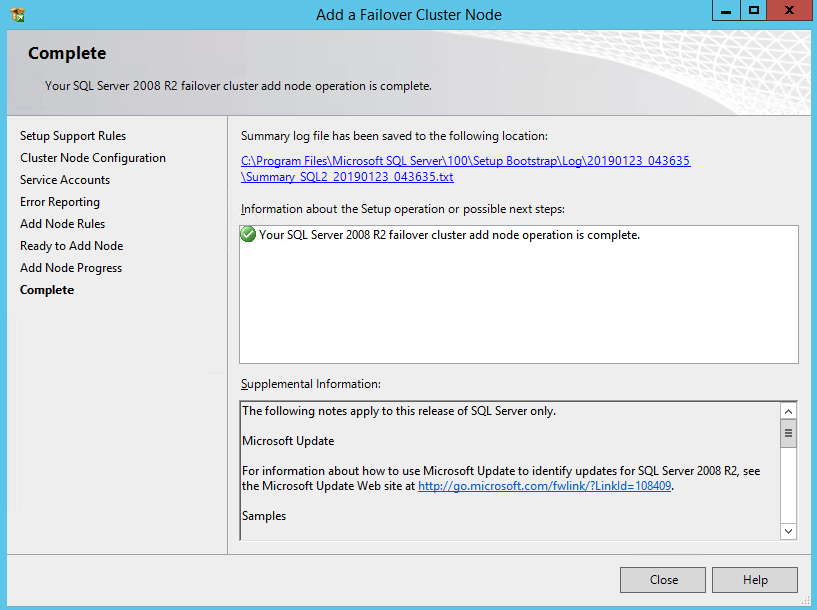Select the bold Complete step in sidebar
Viewport: 817px width, 610px height.
coord(47,290)
